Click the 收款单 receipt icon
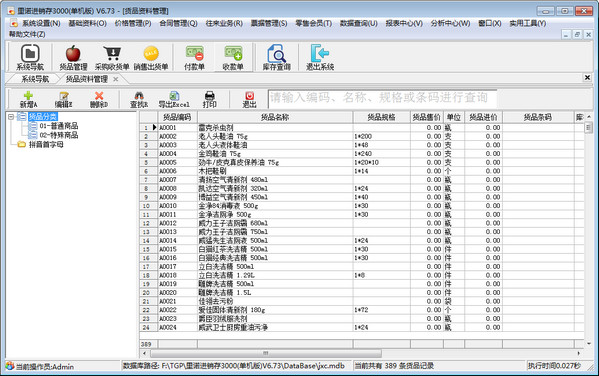 233,57
